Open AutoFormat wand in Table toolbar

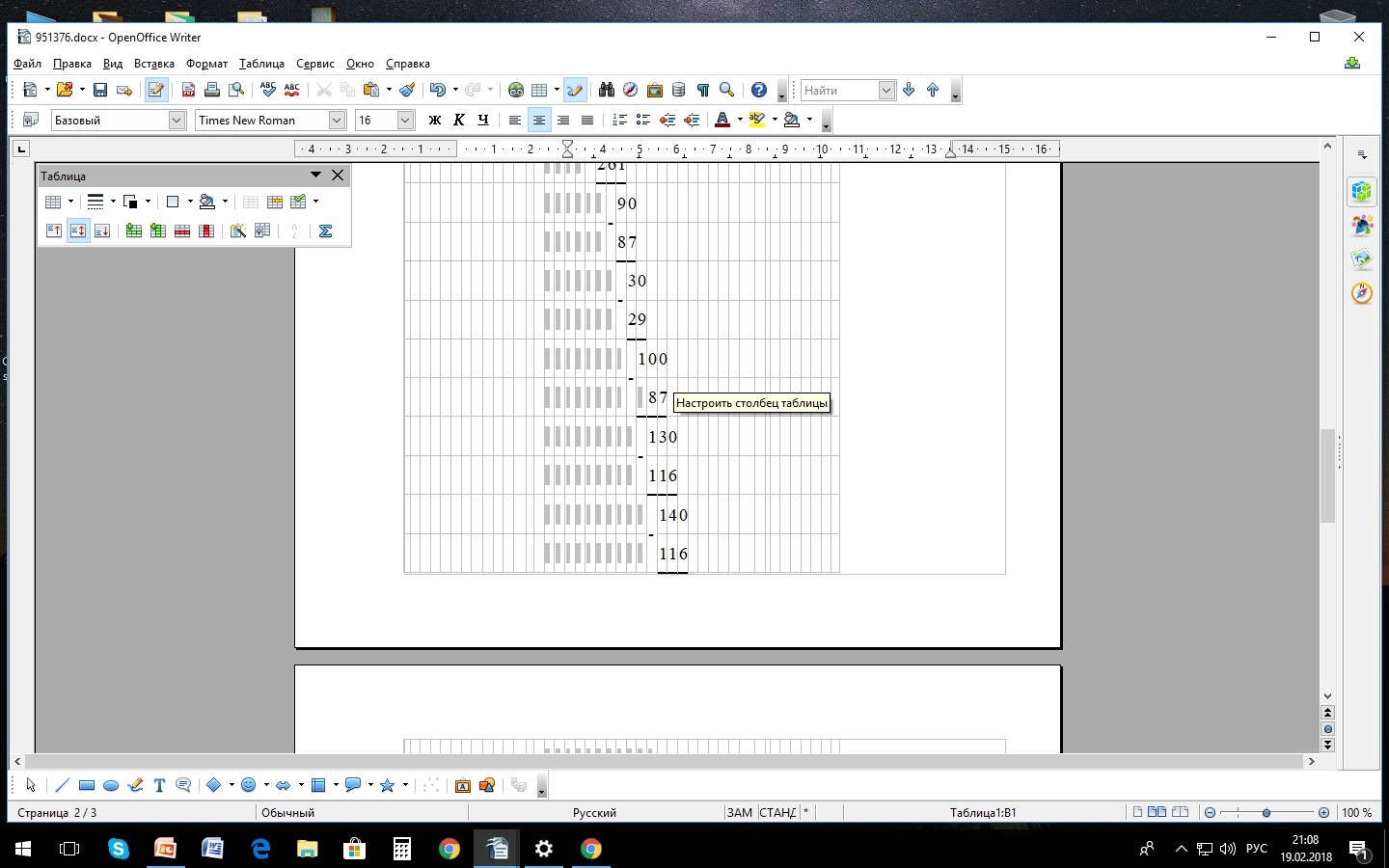tap(238, 231)
